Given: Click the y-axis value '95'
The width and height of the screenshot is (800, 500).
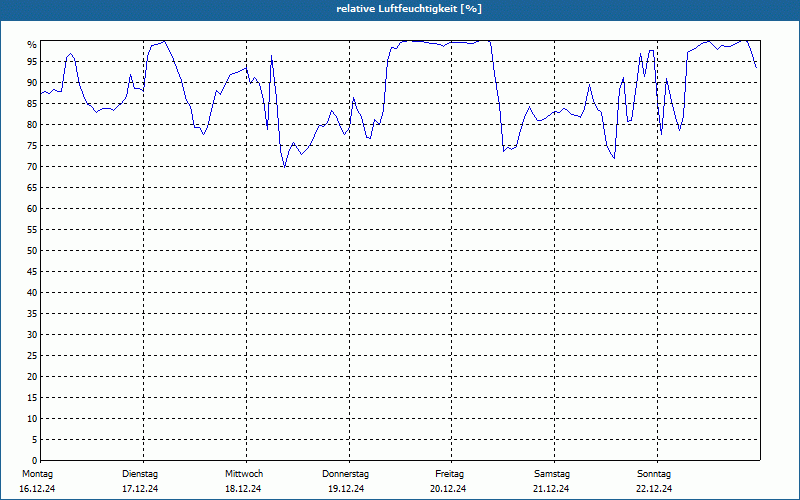Looking at the screenshot, I should (x=32, y=62).
